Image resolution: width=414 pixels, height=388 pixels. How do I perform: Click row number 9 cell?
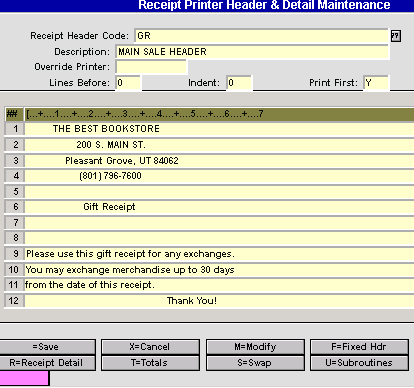coord(14,254)
